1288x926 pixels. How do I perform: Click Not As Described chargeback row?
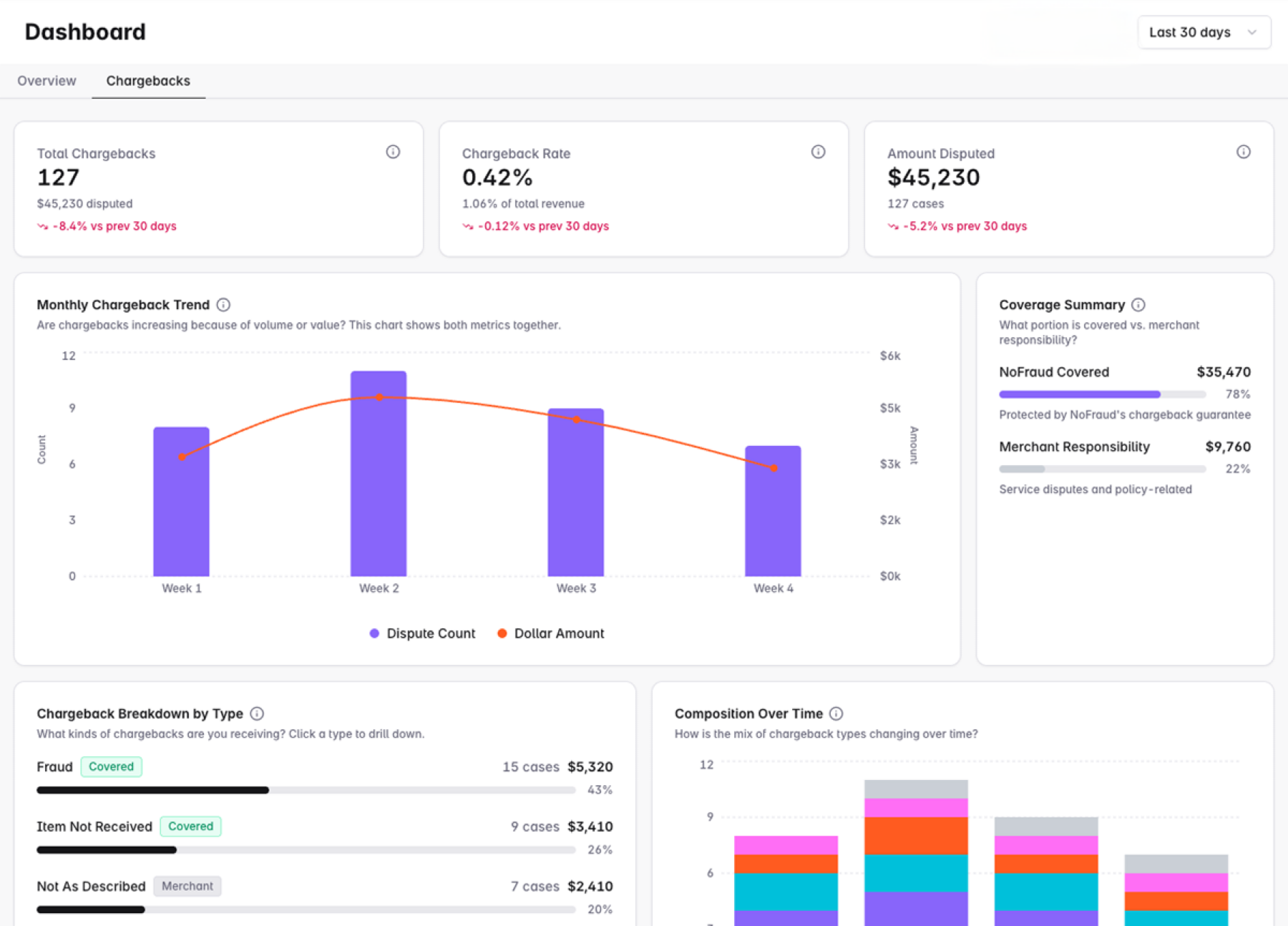point(91,886)
